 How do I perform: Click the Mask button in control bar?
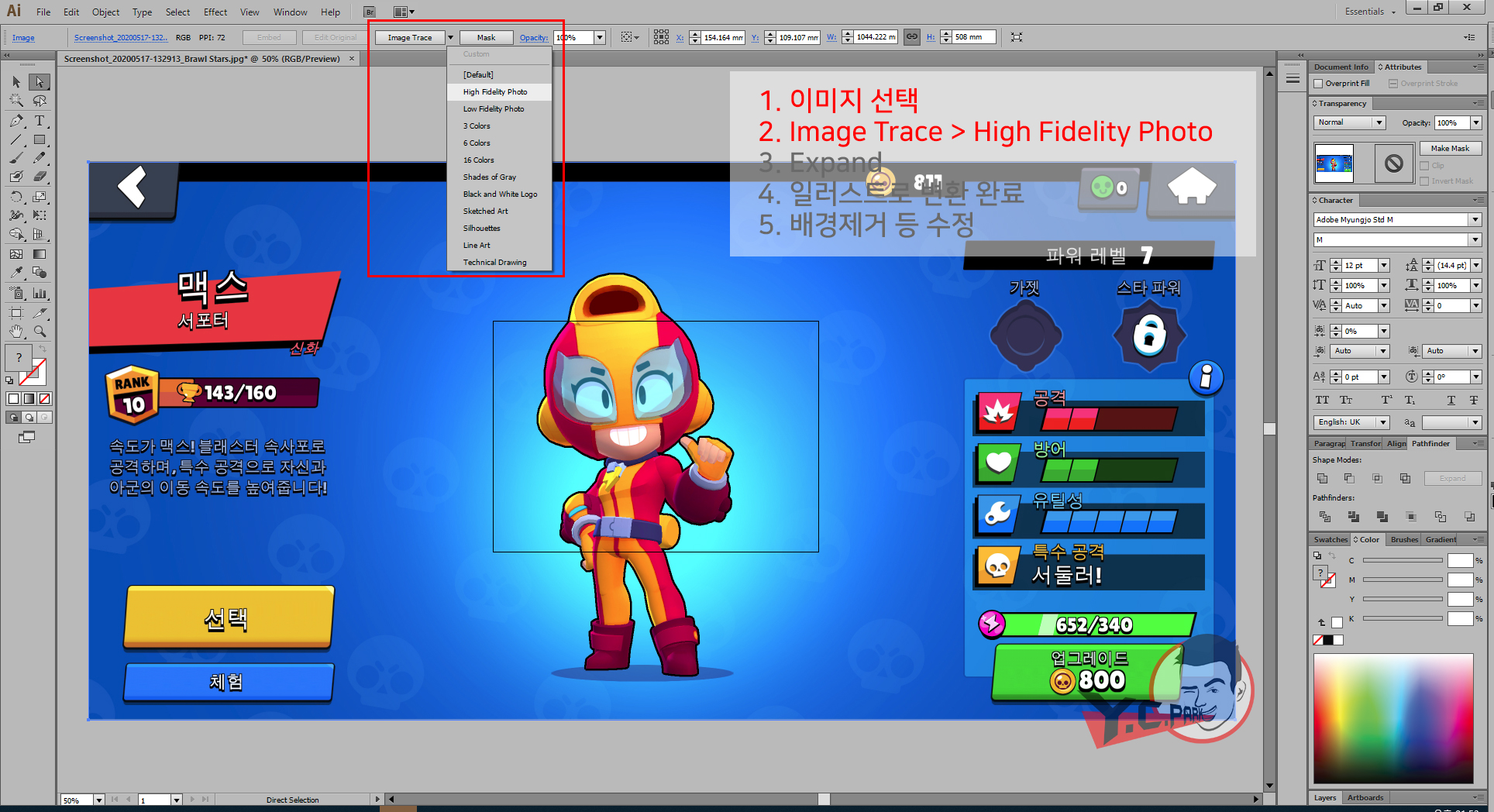486,37
